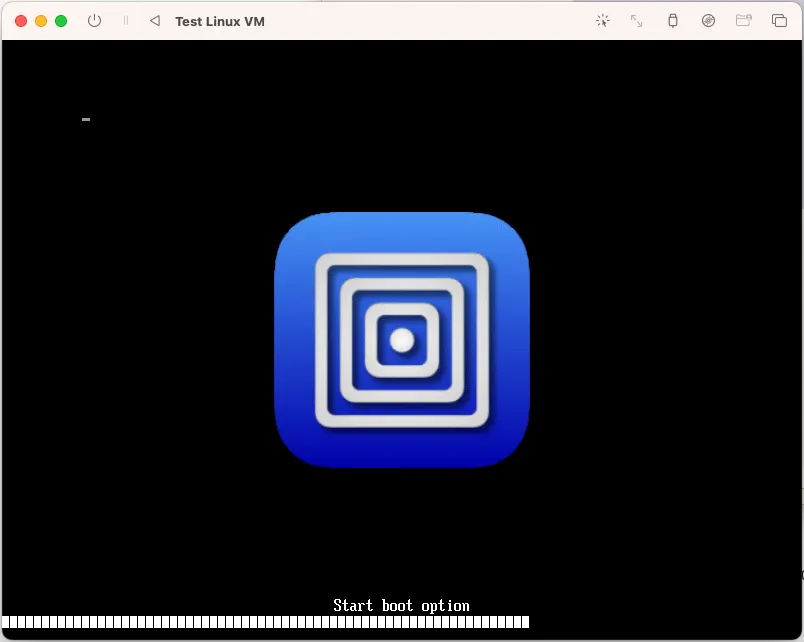
Task: Click the power button to shut down VM
Action: point(95,21)
